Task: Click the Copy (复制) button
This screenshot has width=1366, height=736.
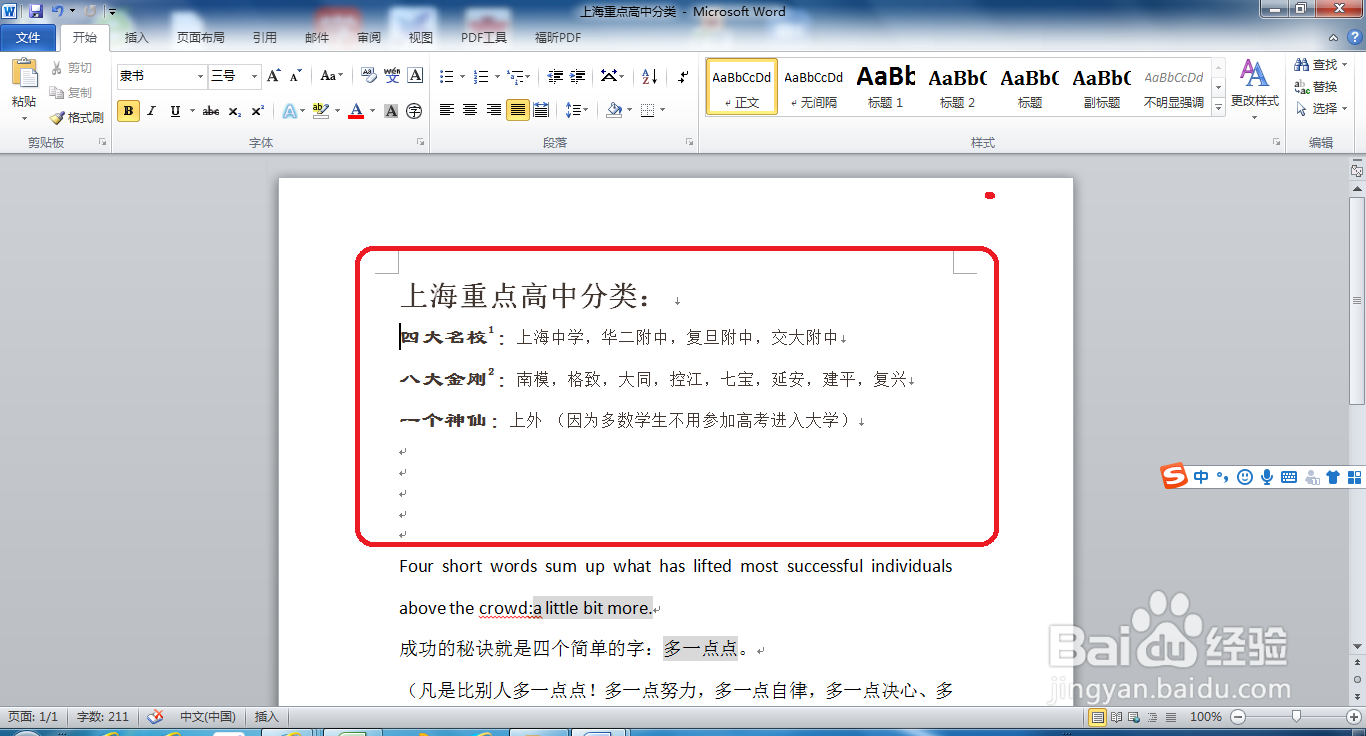Action: [72, 92]
